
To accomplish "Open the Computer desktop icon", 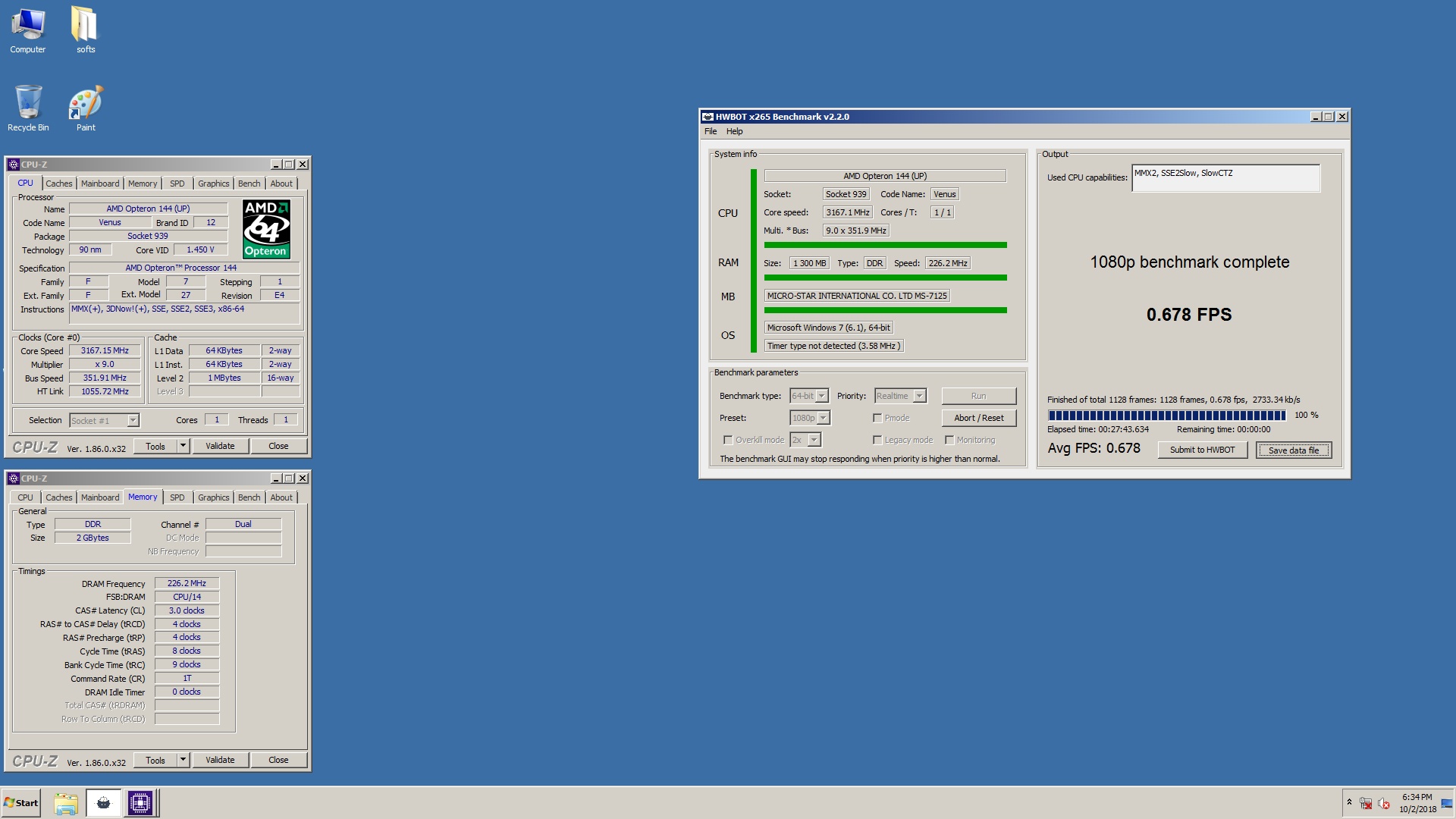I will [x=28, y=30].
